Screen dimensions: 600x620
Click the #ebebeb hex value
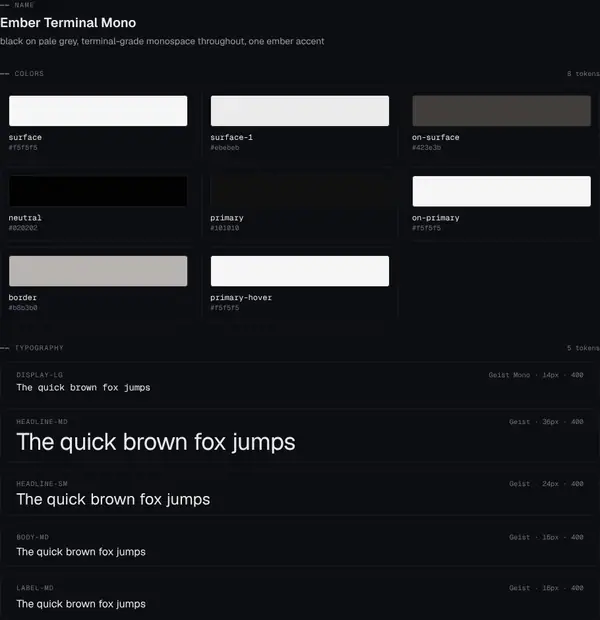pos(225,147)
